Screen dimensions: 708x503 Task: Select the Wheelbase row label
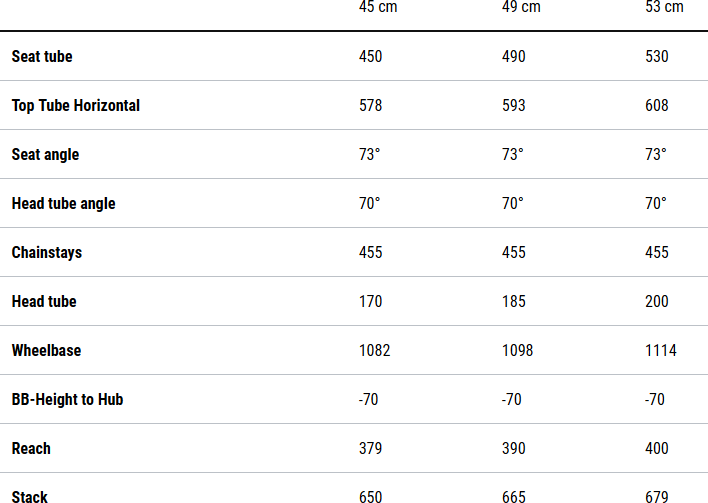click(x=46, y=351)
